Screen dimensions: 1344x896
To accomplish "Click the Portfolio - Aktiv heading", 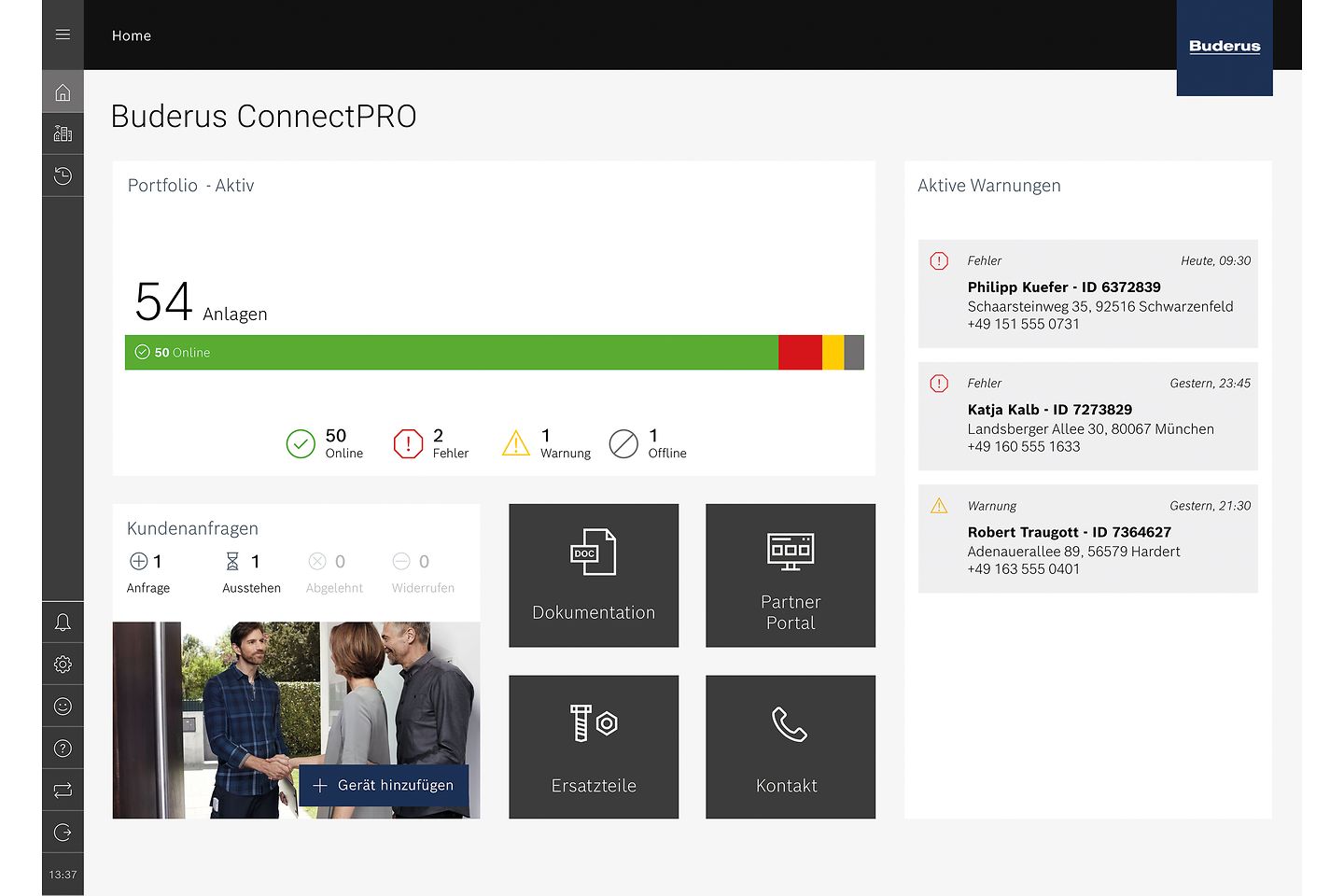I will (x=190, y=186).
